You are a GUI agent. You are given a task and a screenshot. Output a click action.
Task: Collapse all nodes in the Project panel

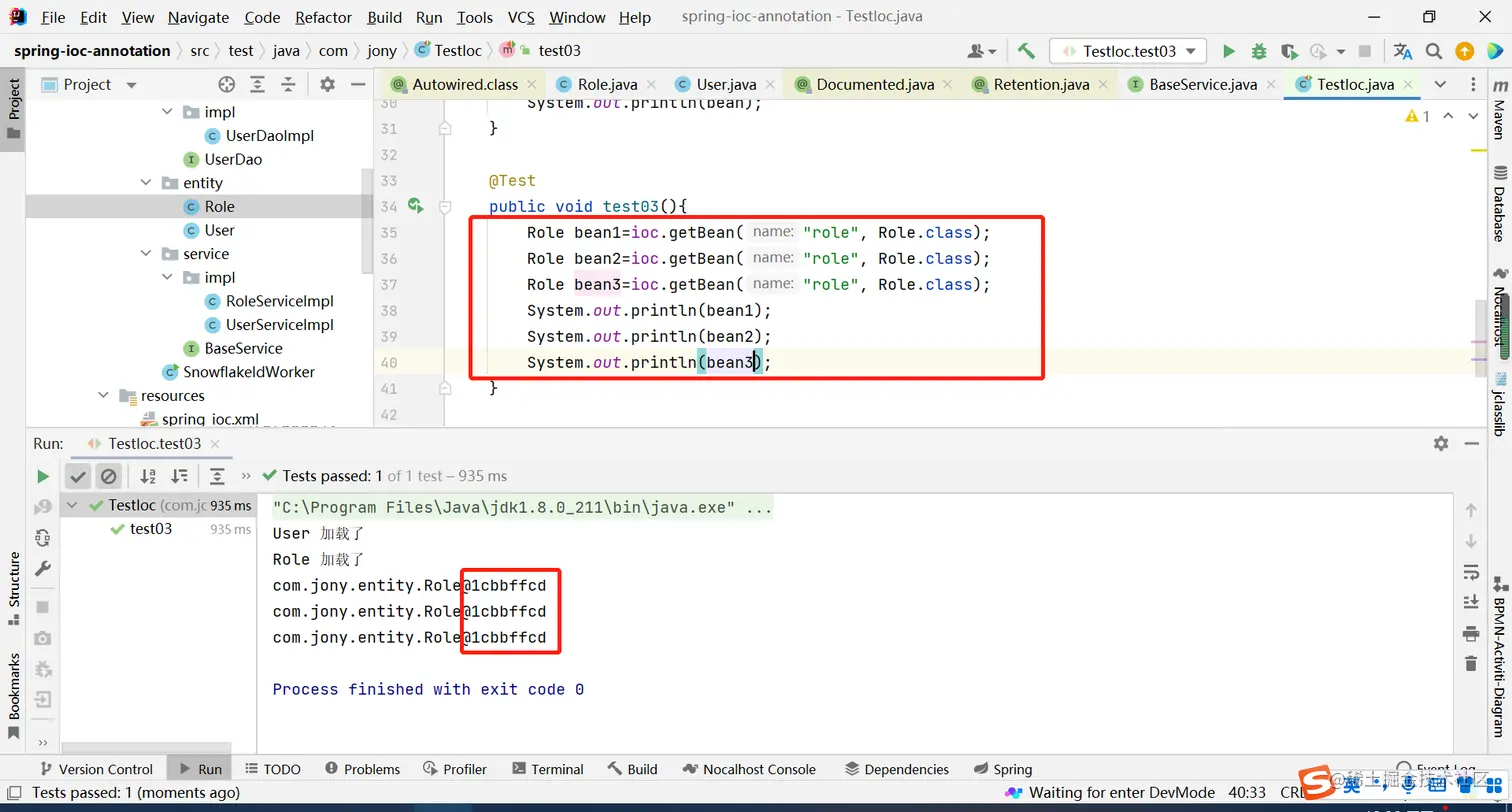click(x=288, y=85)
